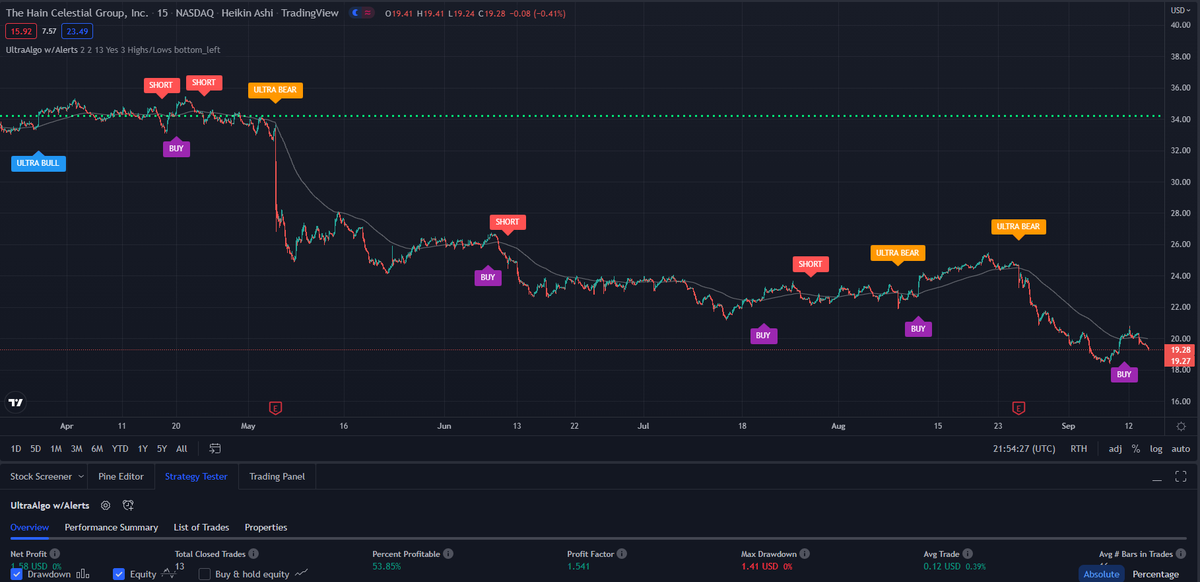Switch to Percentage display mode

tap(1155, 574)
